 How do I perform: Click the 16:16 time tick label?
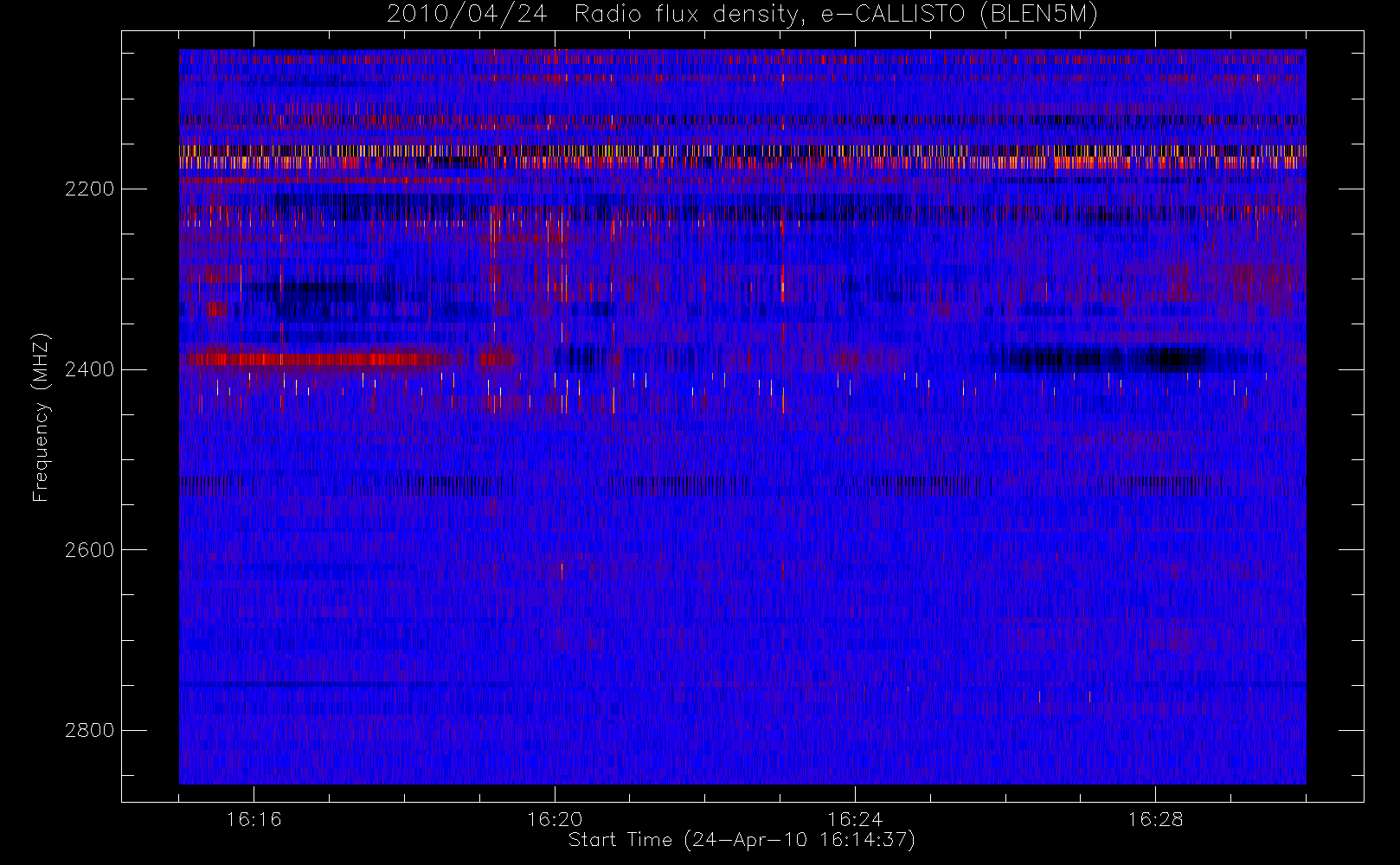point(254,818)
